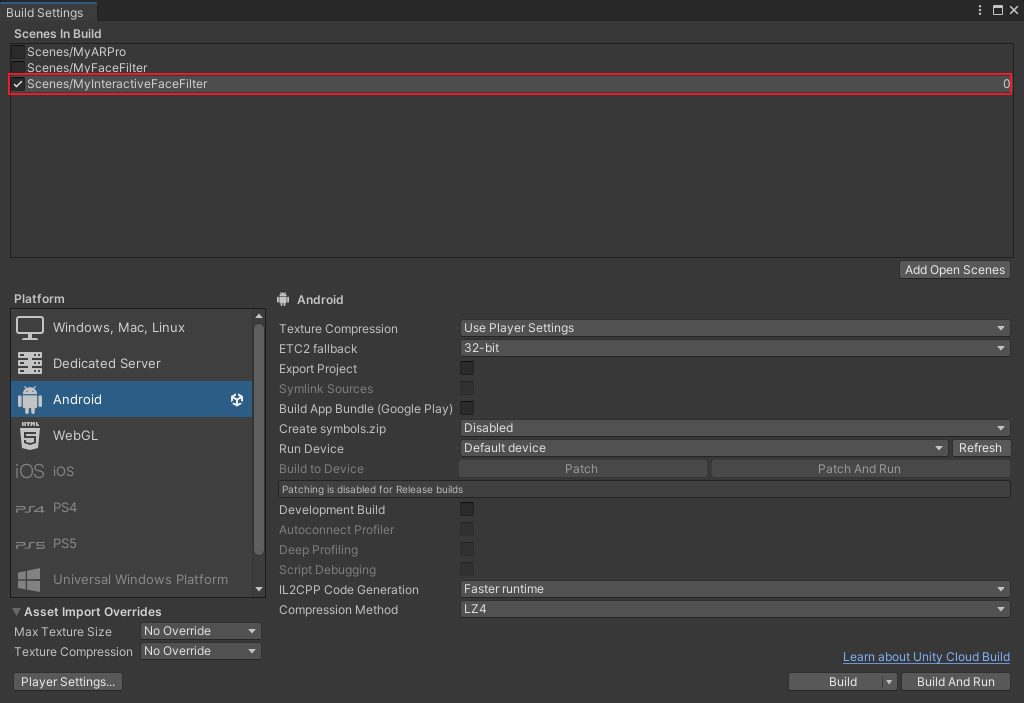The image size is (1024, 703).
Task: Select the Scenes/MyInteractiveFaceFilter scene name
Action: [x=117, y=84]
